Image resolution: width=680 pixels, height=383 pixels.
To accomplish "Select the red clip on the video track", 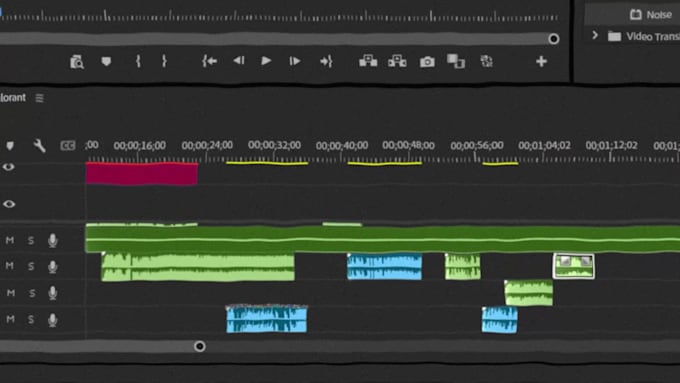I will pos(142,174).
